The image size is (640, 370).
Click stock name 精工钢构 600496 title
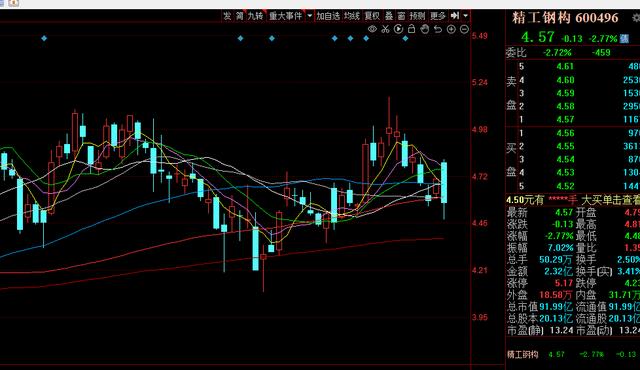pyautogui.click(x=565, y=18)
